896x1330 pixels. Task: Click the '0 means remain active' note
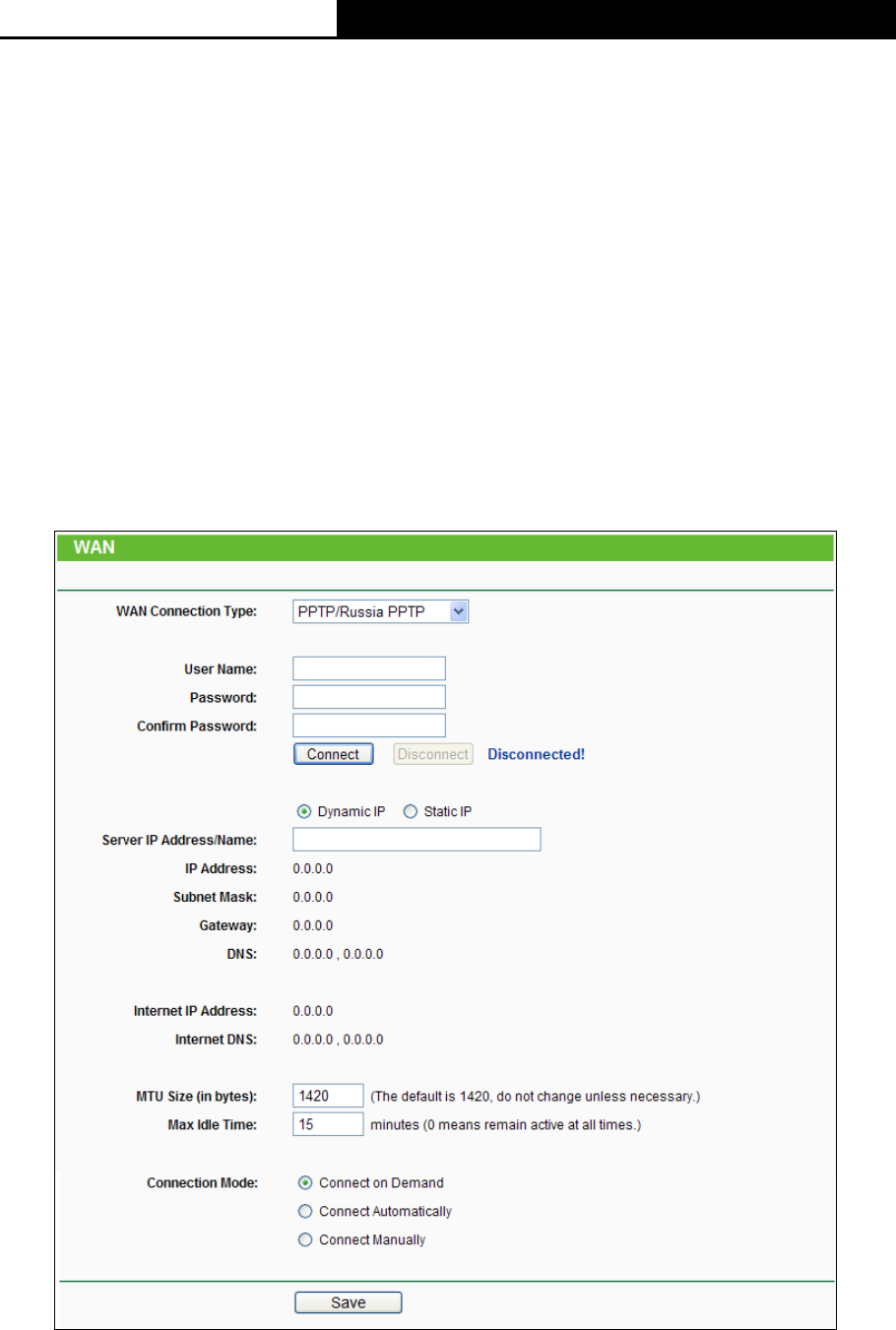(x=506, y=1124)
